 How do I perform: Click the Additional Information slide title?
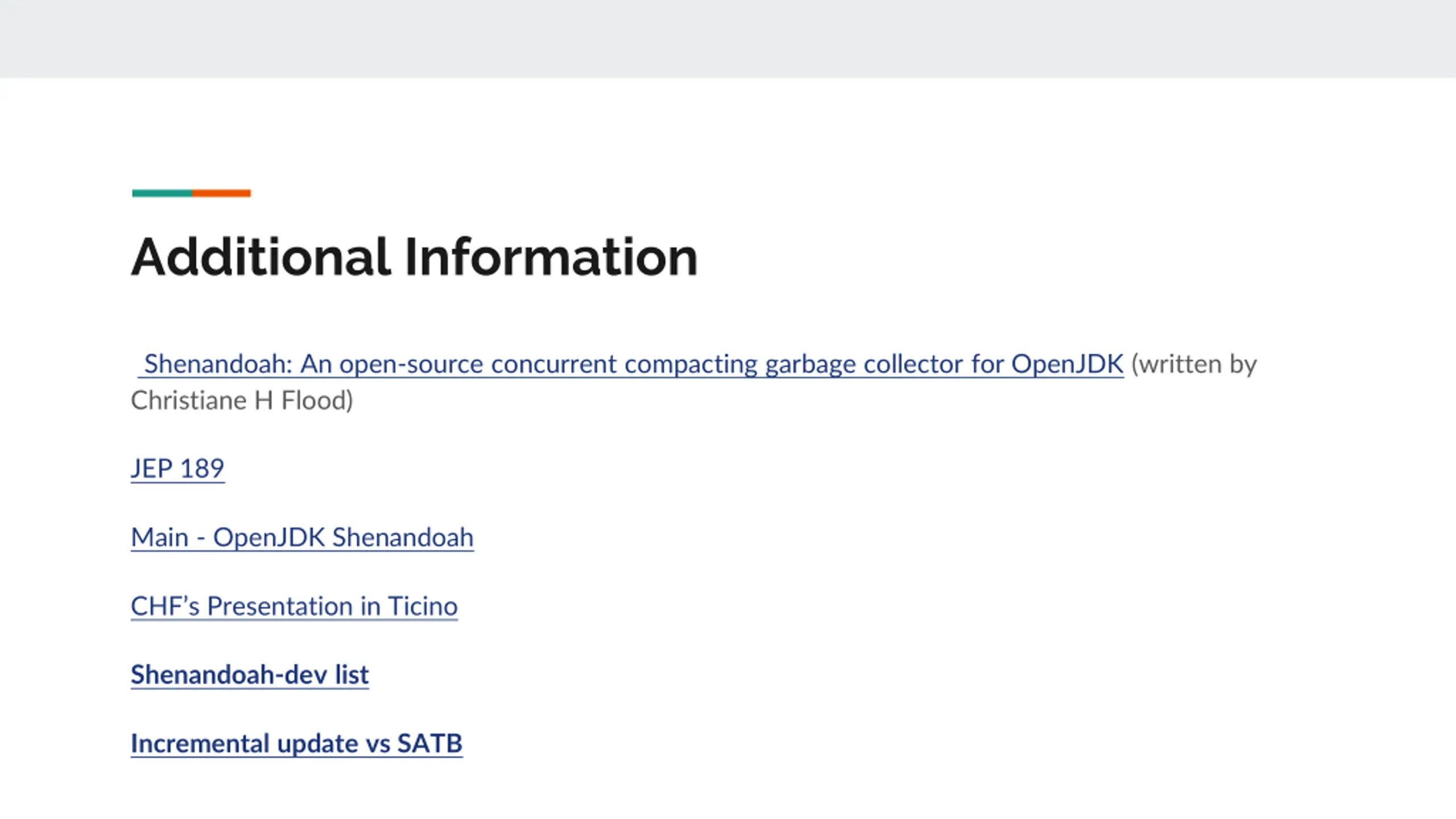(x=414, y=257)
